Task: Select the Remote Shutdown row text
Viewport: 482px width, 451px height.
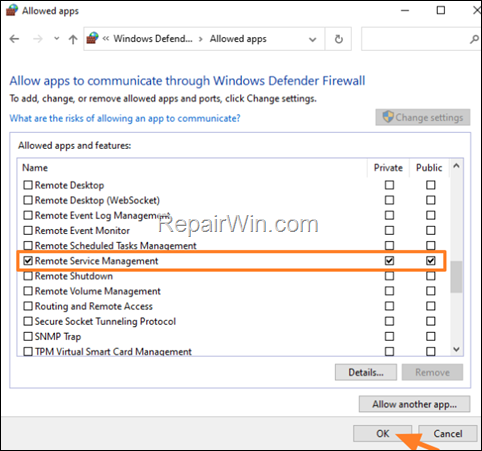Action: point(74,276)
